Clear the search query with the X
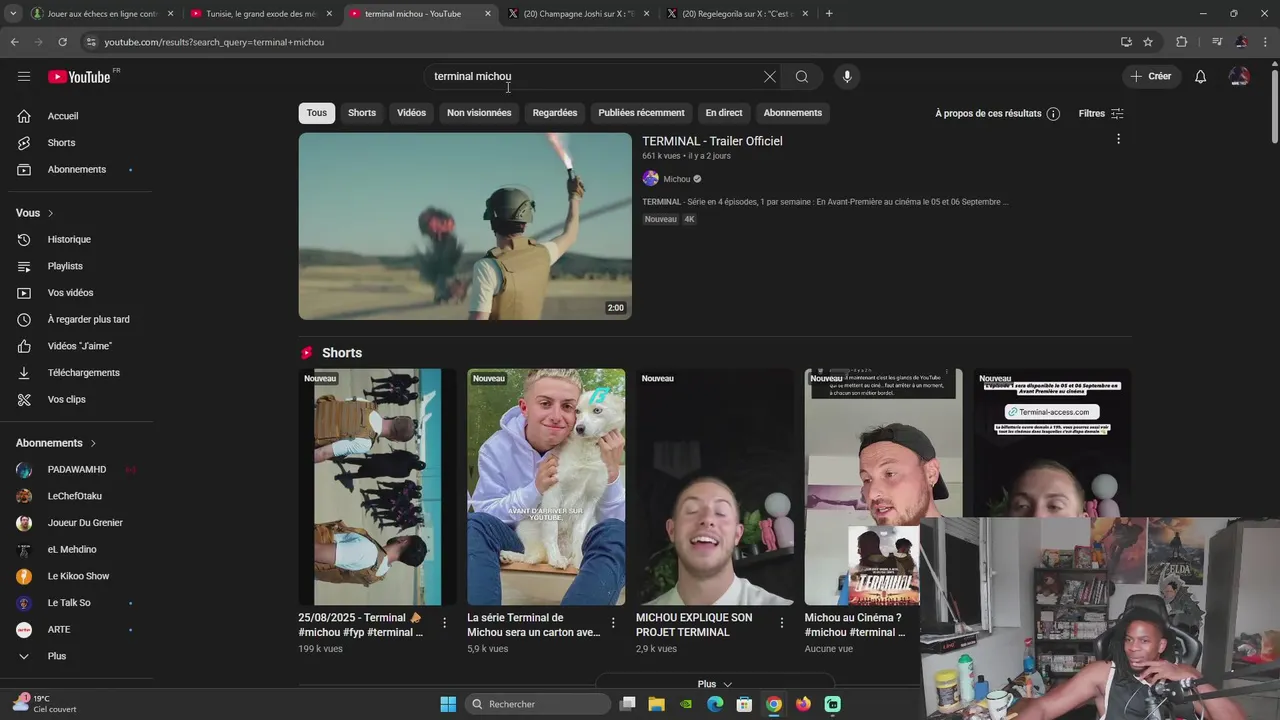This screenshot has width=1280, height=720. [770, 76]
